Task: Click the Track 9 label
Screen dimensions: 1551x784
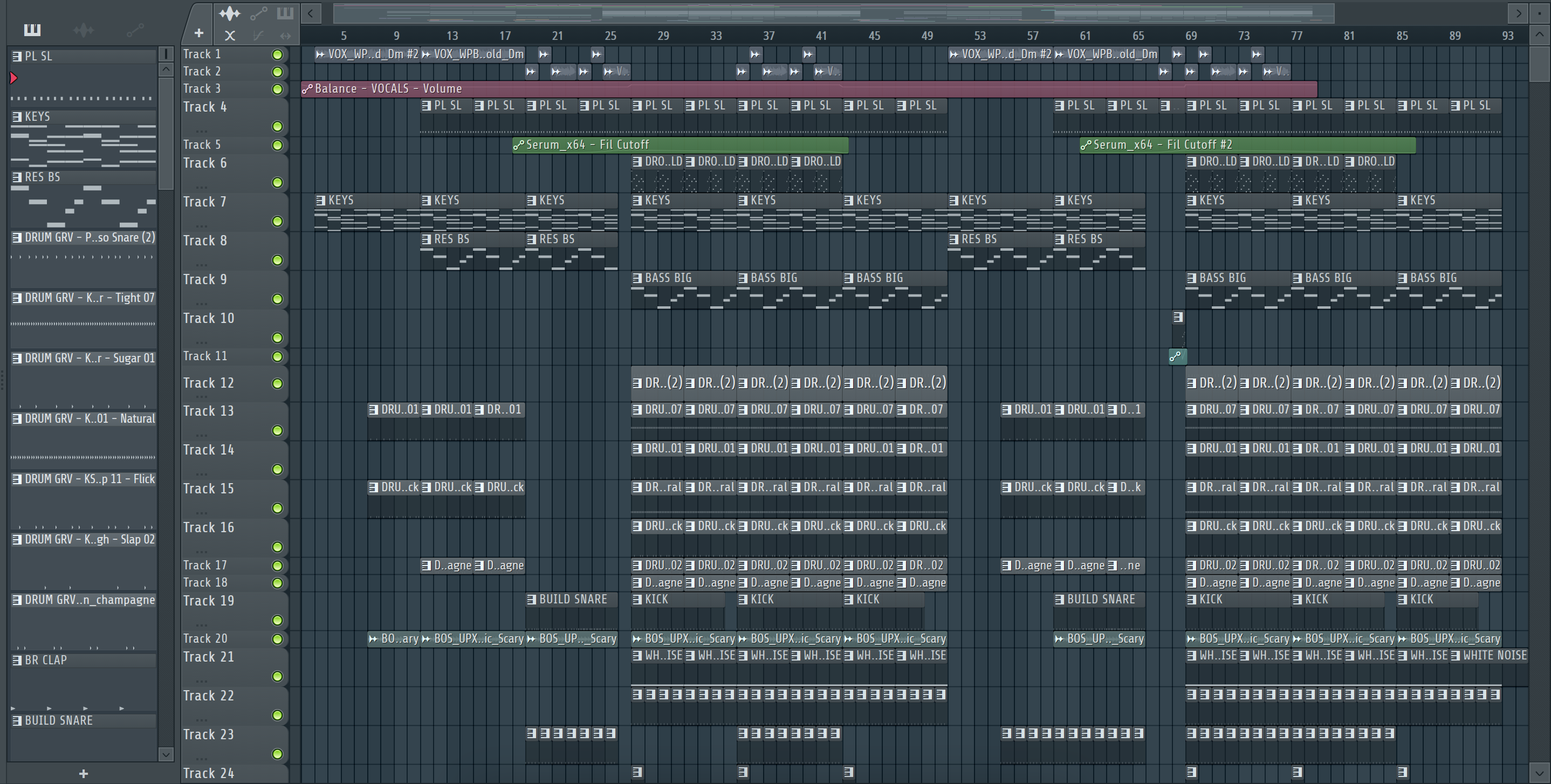Action: (205, 279)
